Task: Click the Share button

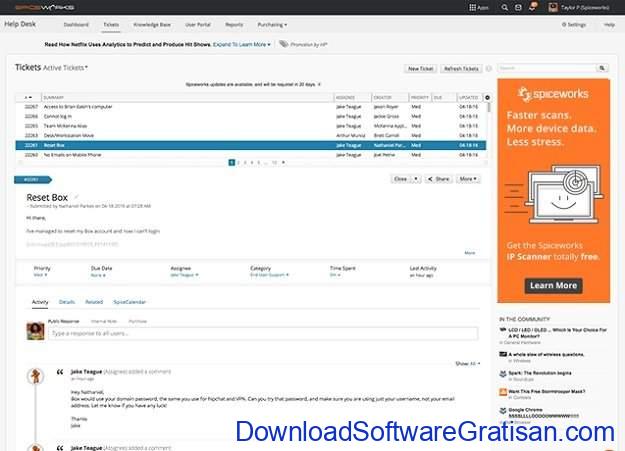Action: [x=438, y=179]
